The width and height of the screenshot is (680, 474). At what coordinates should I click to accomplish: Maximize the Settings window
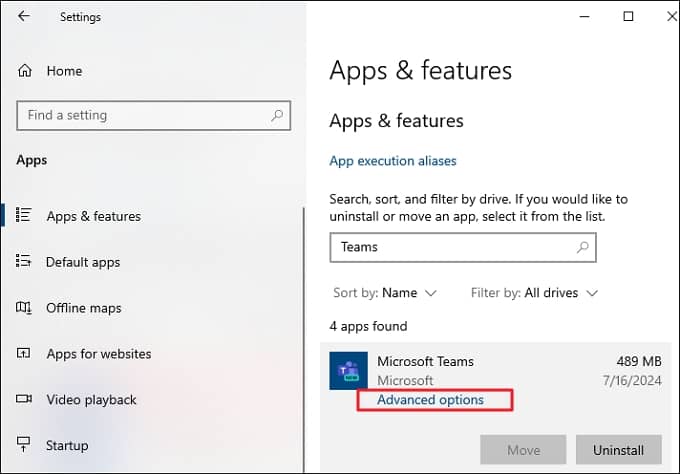pyautogui.click(x=628, y=16)
